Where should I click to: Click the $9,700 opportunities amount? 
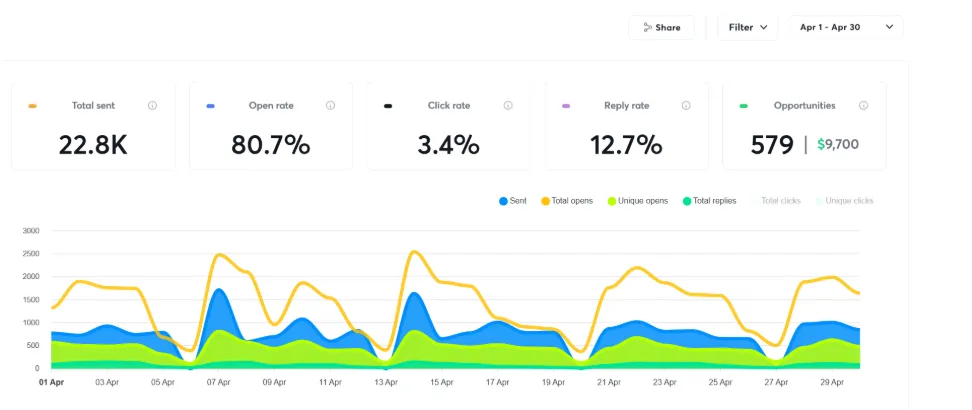click(x=838, y=145)
